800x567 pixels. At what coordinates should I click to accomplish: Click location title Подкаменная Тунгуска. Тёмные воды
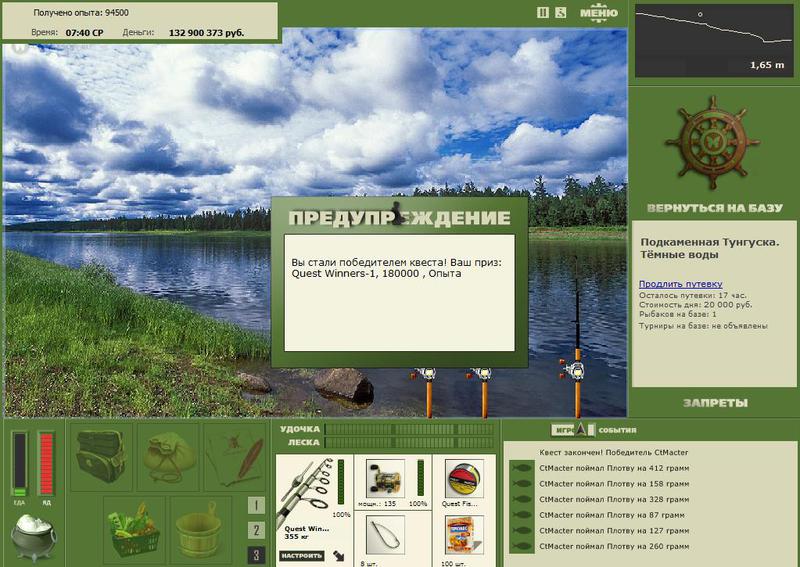[x=710, y=248]
